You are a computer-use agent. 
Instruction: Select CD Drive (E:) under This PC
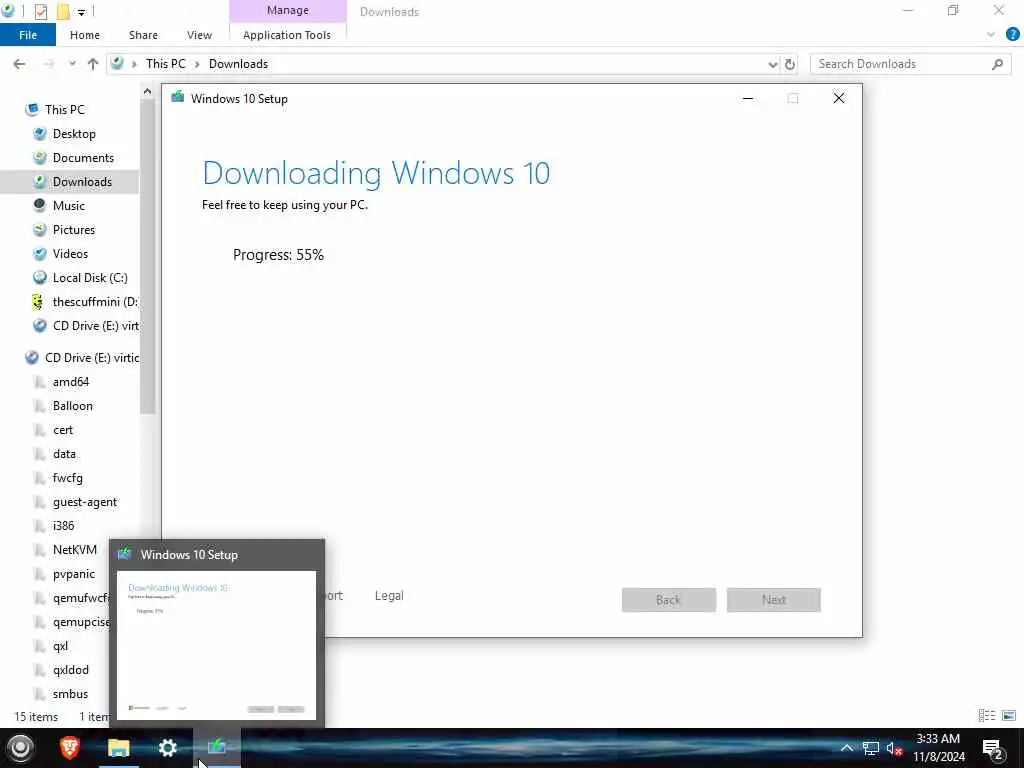[x=95, y=326]
